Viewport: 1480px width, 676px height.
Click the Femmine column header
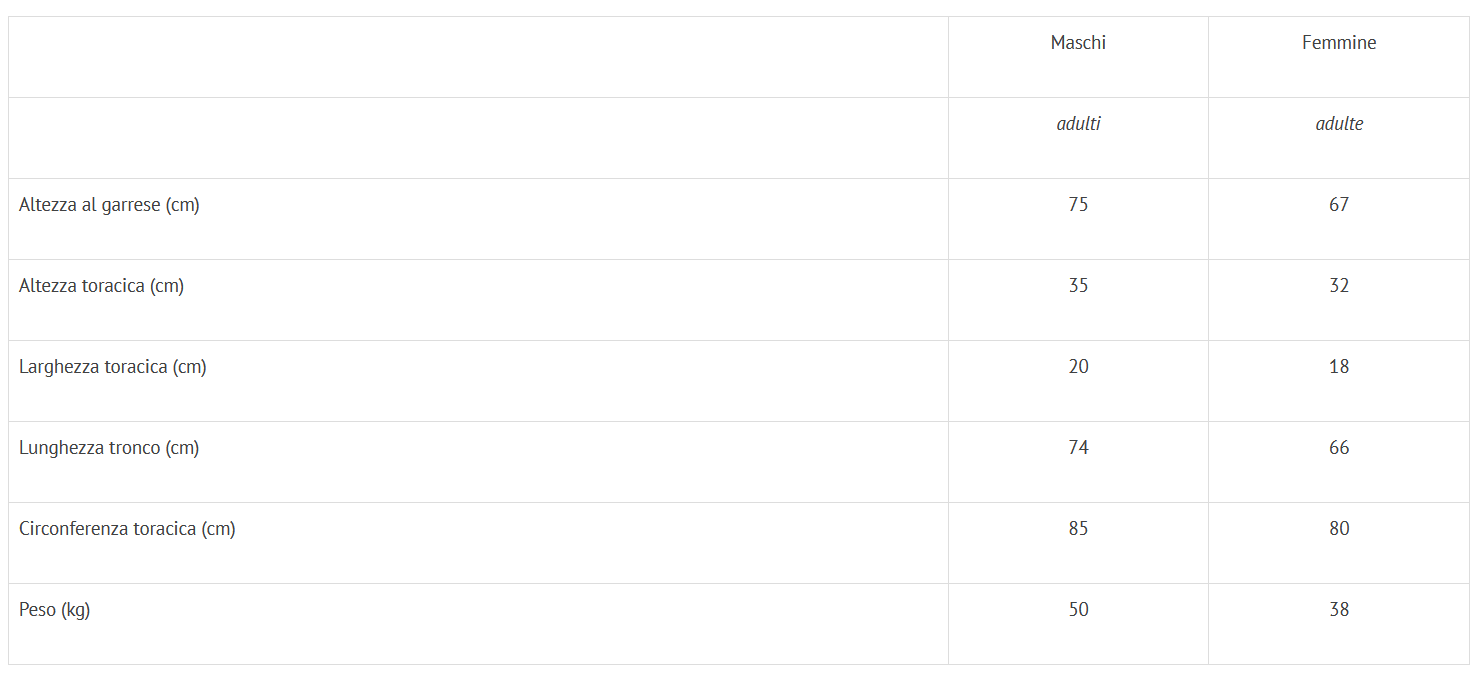click(1338, 43)
